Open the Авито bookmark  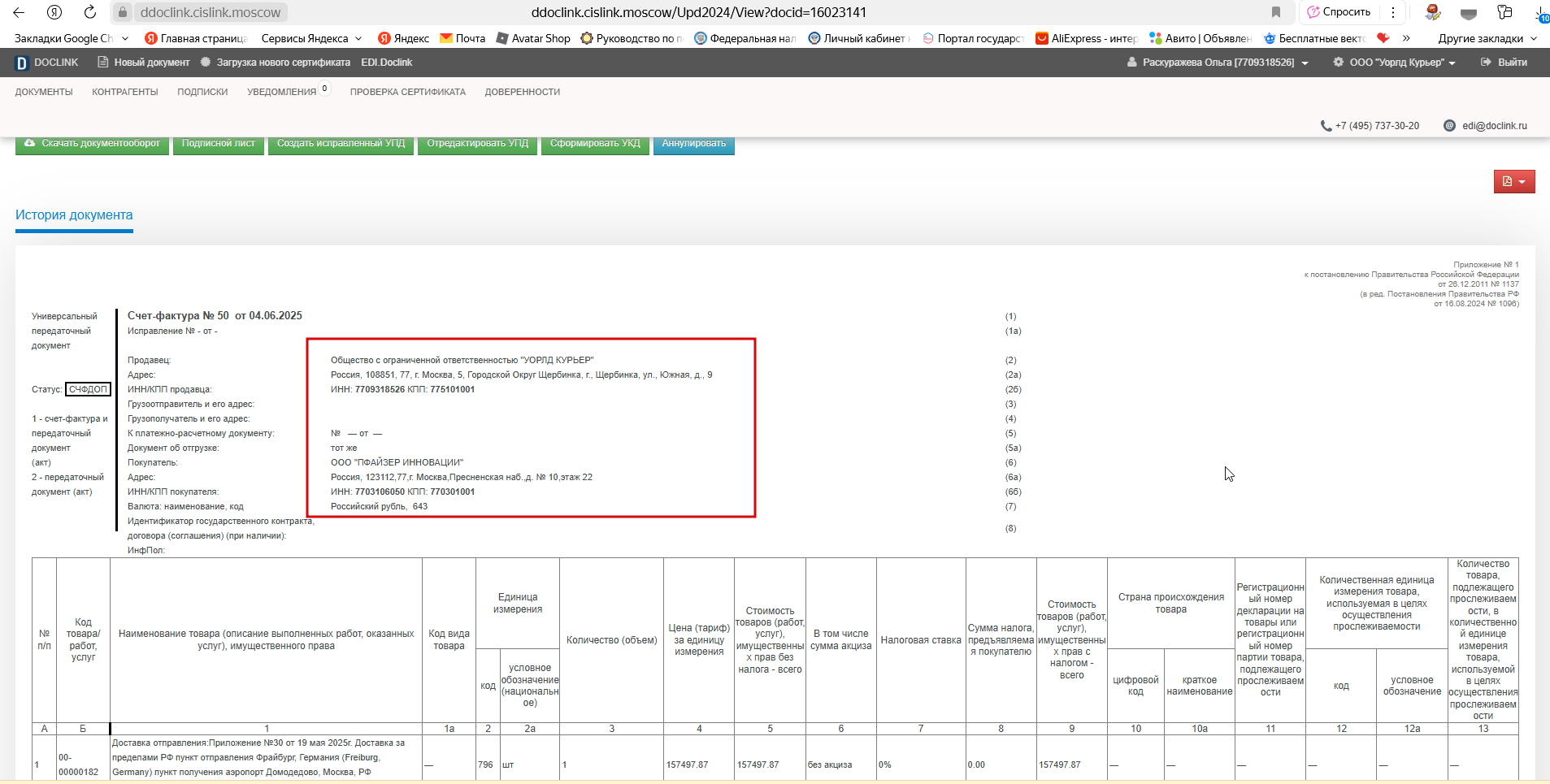(1200, 38)
